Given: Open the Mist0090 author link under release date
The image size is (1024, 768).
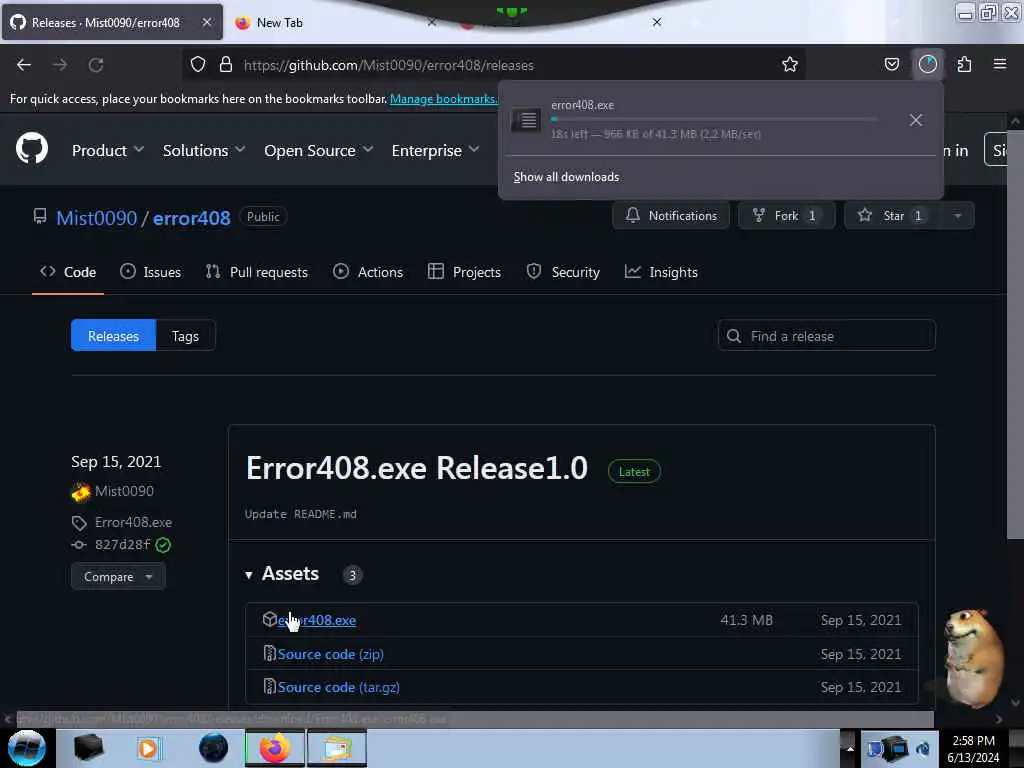Looking at the screenshot, I should 124,491.
